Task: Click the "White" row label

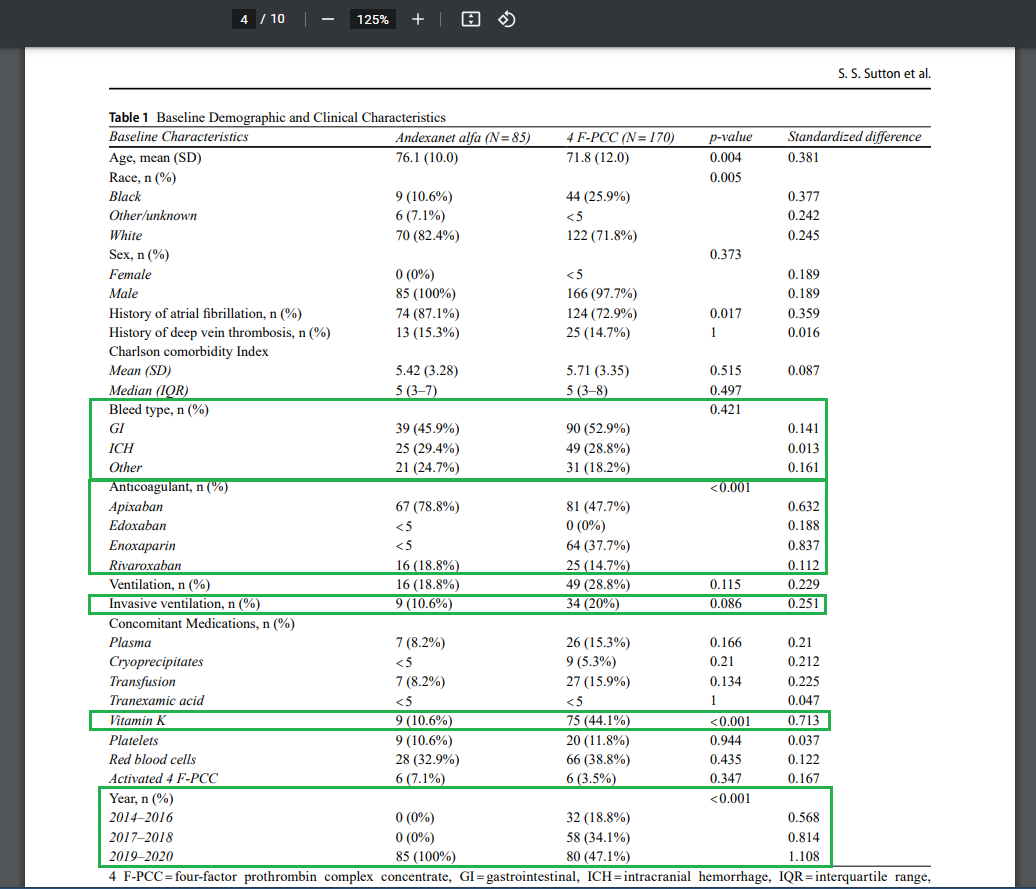Action: [x=126, y=235]
